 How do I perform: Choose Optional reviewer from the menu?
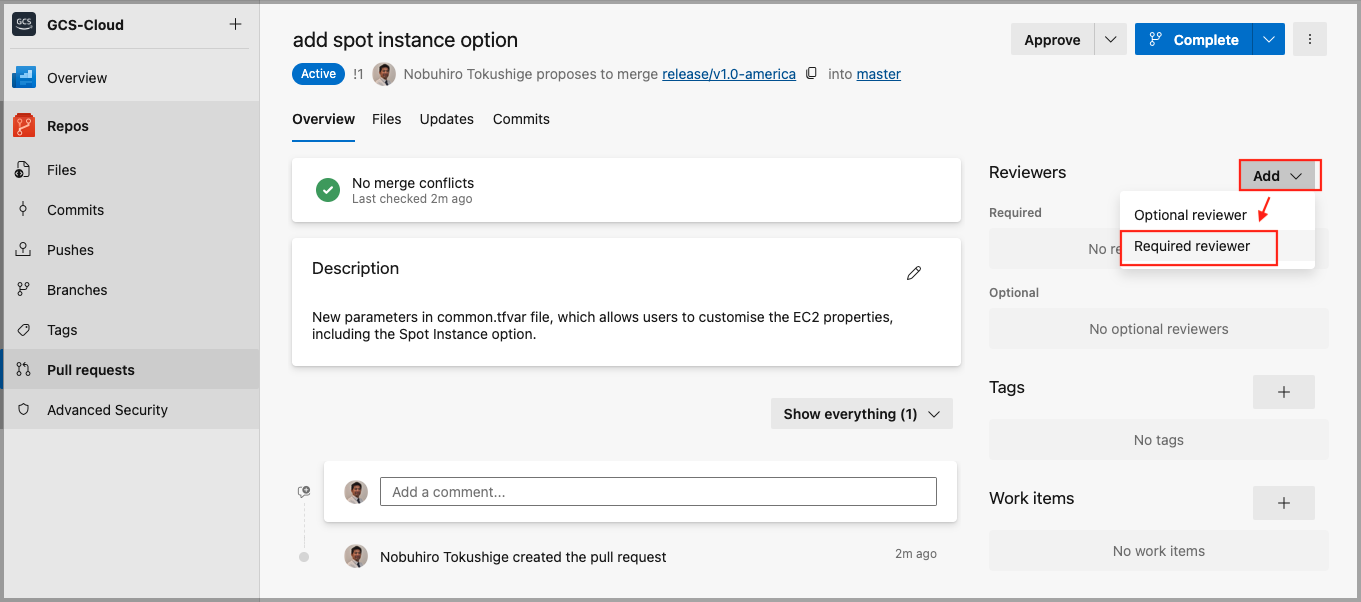point(1190,215)
